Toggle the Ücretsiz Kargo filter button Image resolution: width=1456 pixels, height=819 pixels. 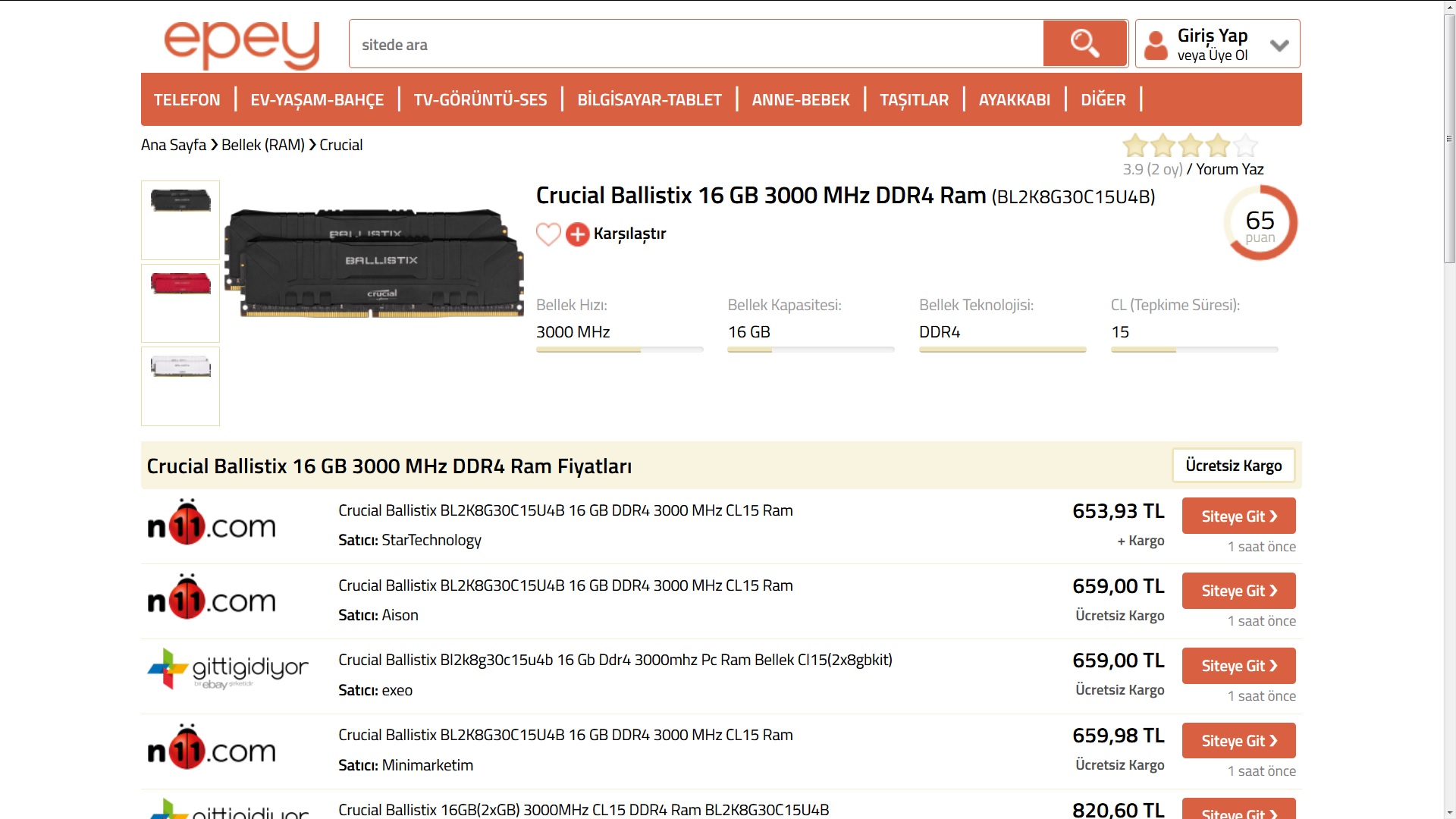[x=1234, y=466]
